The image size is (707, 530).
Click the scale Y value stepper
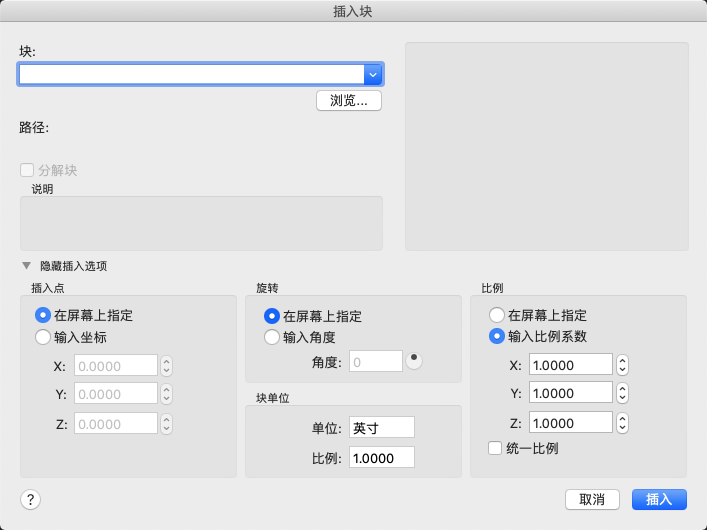point(622,393)
